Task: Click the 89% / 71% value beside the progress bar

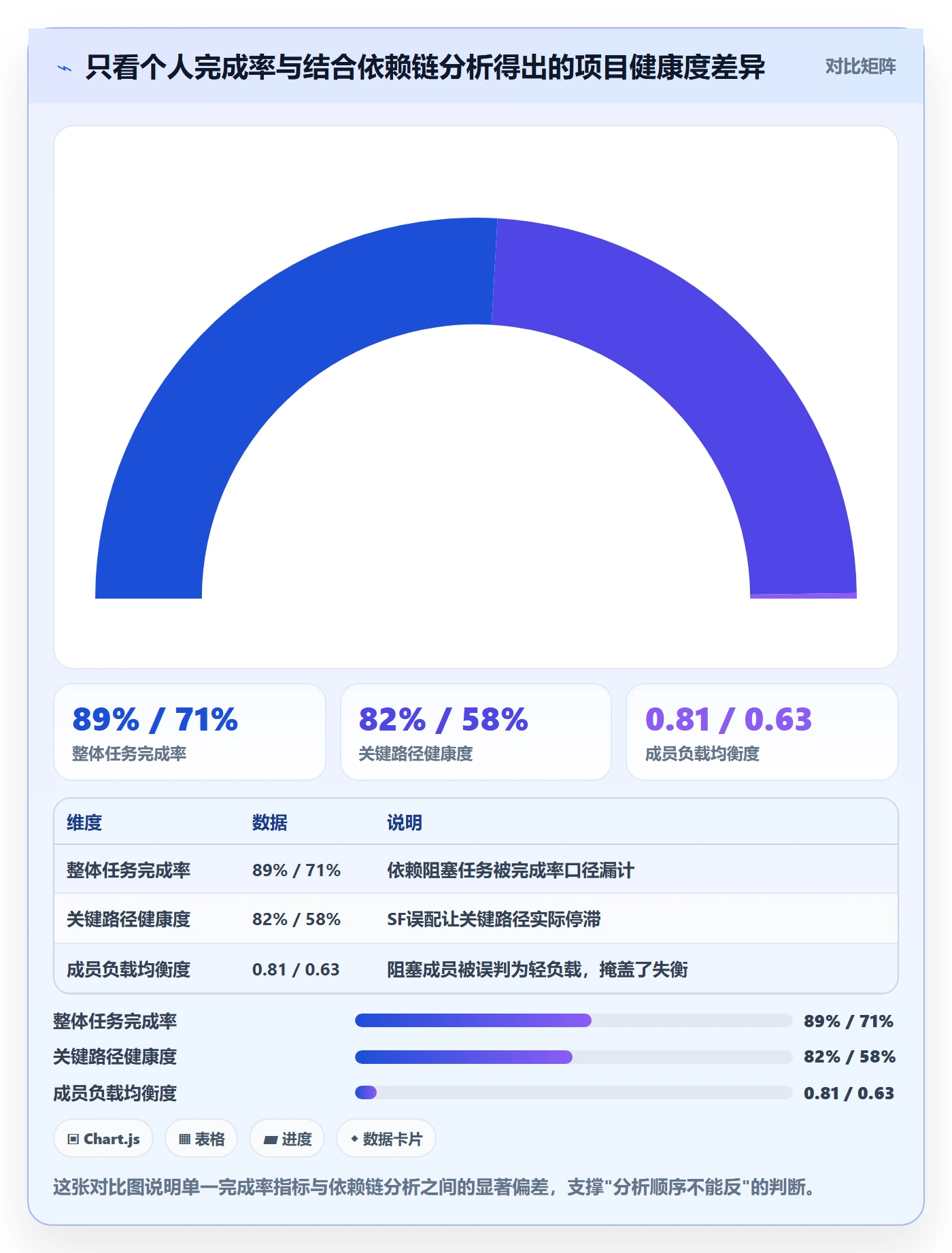Action: click(849, 1021)
